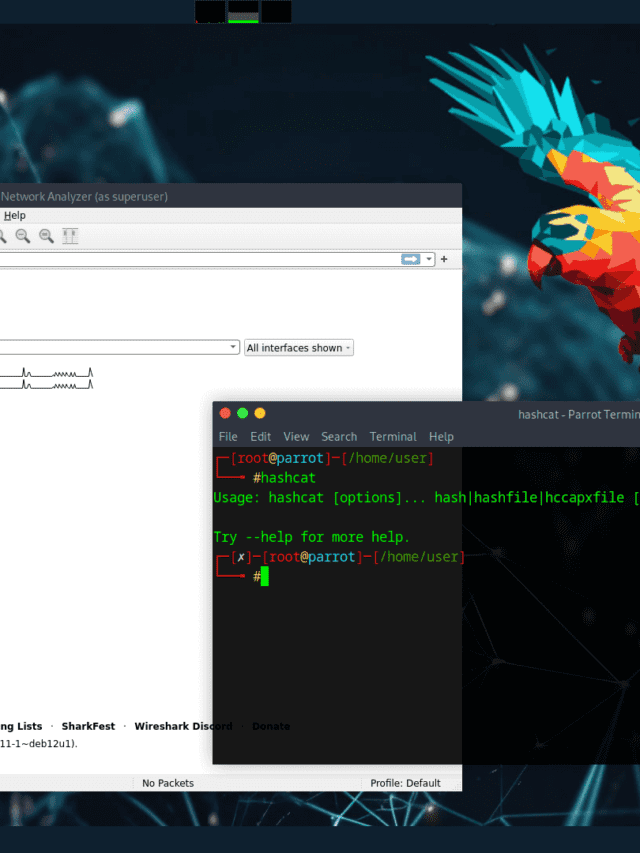Click the '#hashcat' command text in terminal
This screenshot has width=640, height=853.
(284, 478)
